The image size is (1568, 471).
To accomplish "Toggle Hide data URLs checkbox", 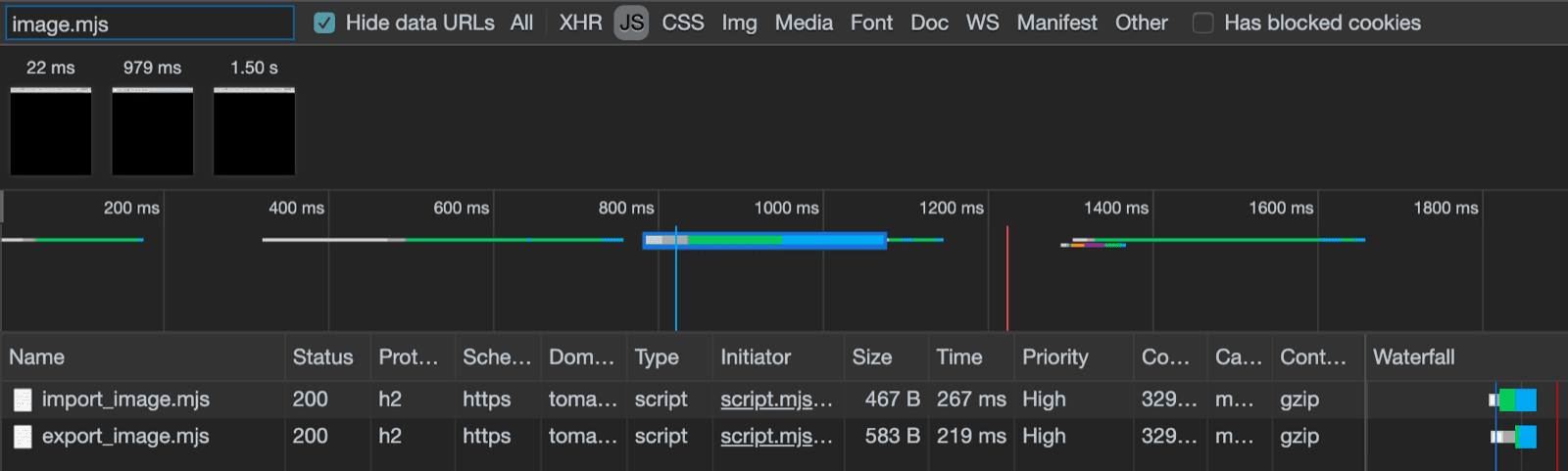I will (324, 23).
